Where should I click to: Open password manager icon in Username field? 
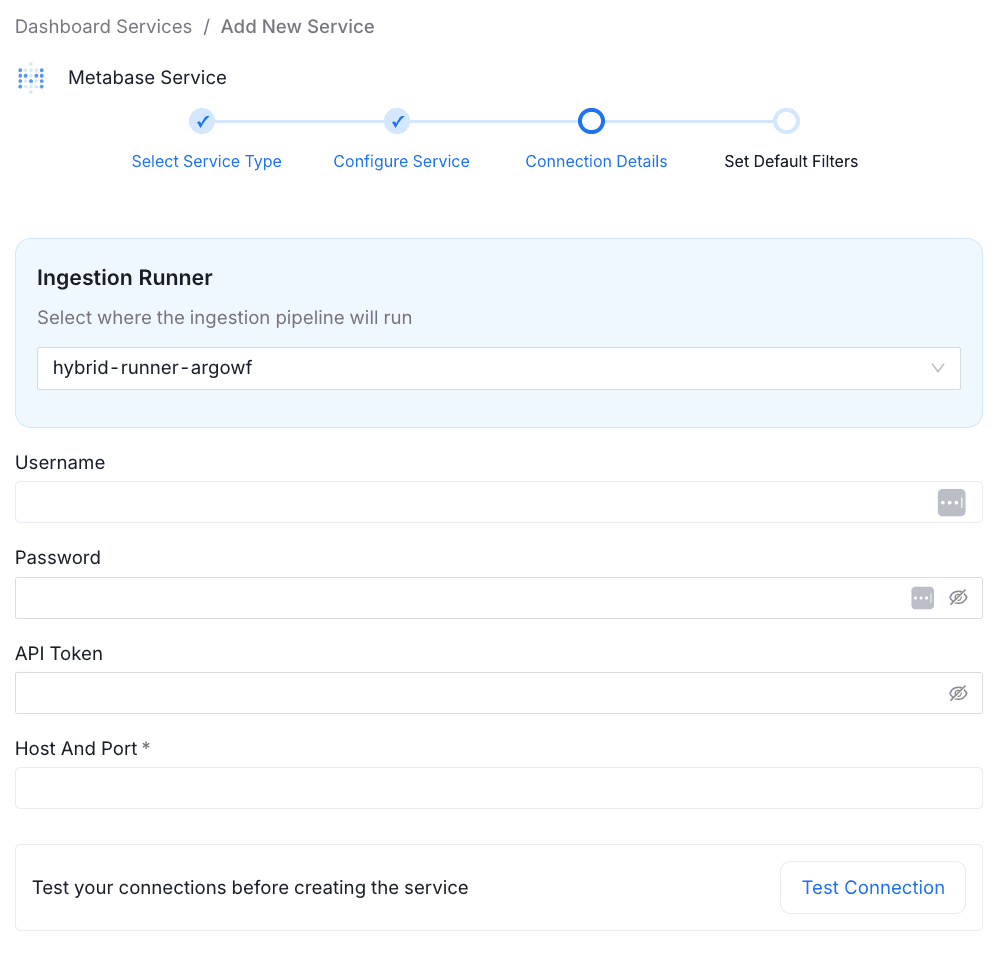(x=951, y=503)
